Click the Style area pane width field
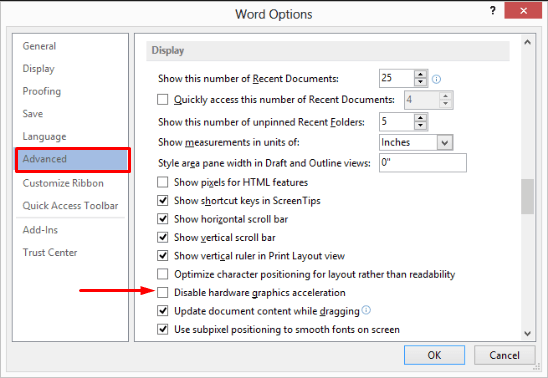The image size is (548, 378). (x=423, y=163)
